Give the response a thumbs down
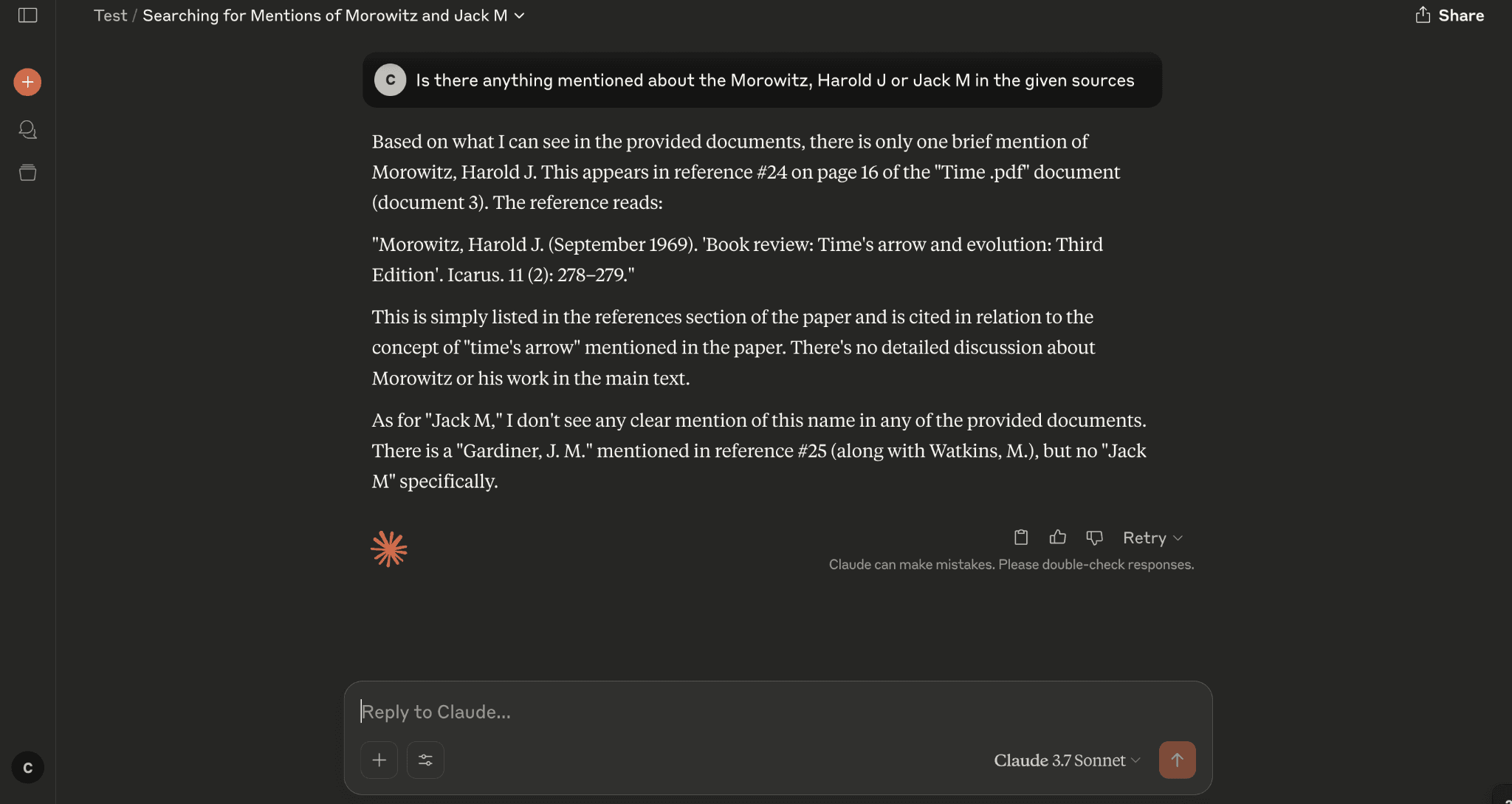The height and width of the screenshot is (804, 1512). (x=1094, y=537)
